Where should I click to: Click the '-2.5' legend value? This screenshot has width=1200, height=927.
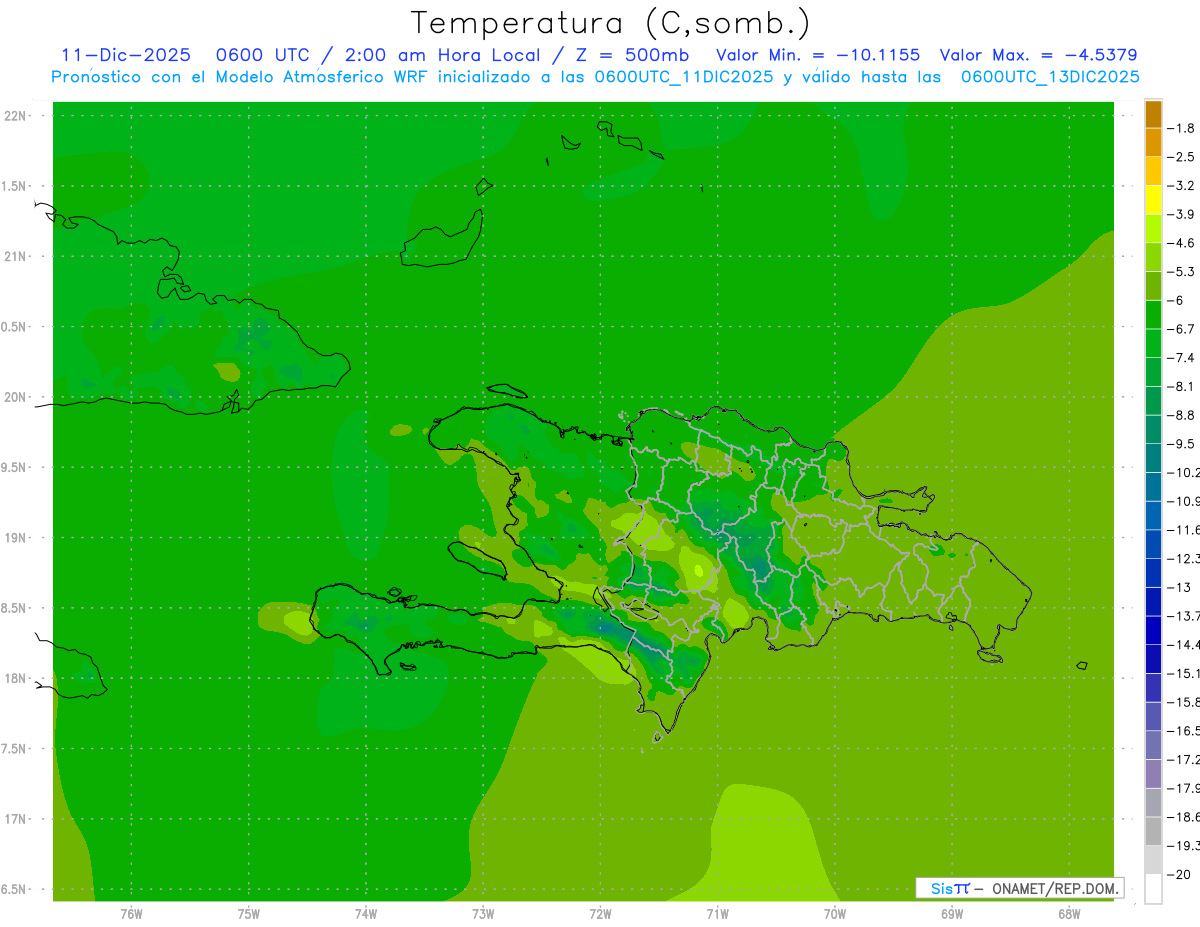pos(1182,157)
